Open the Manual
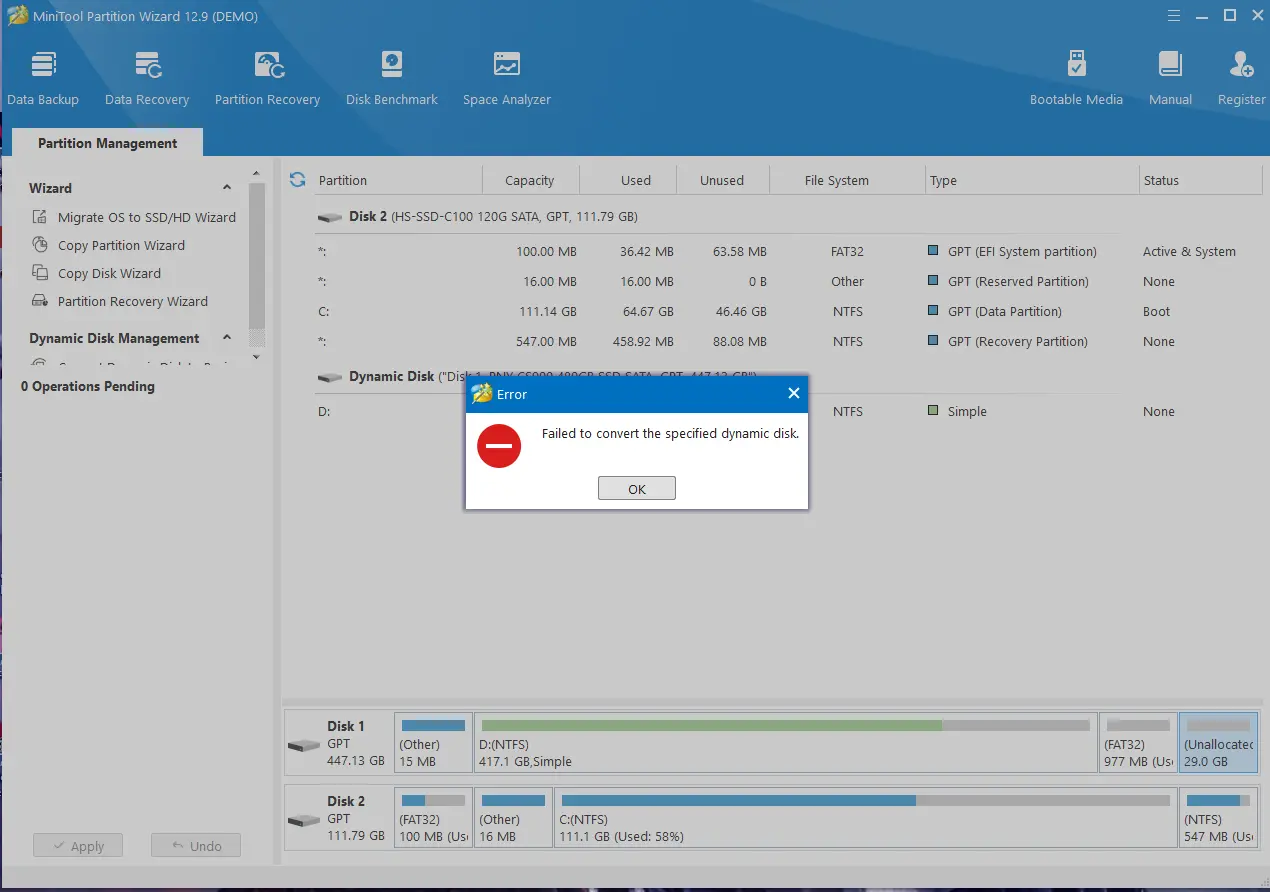Viewport: 1270px width, 892px height. [1170, 79]
